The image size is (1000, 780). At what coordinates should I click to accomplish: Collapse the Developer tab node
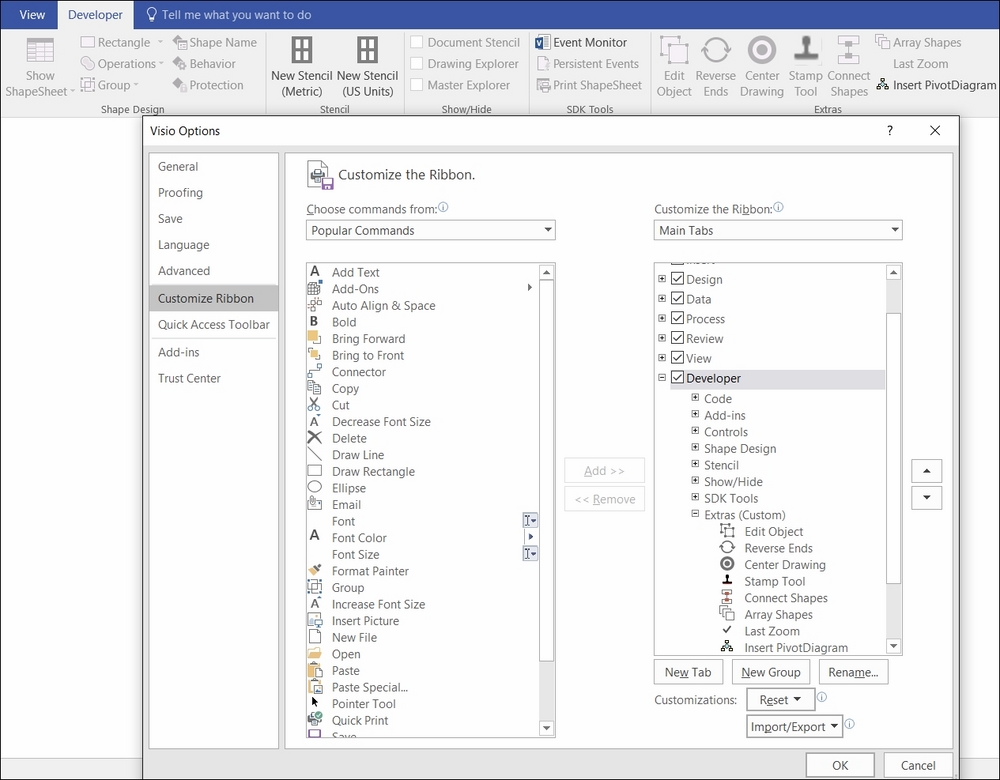(662, 378)
